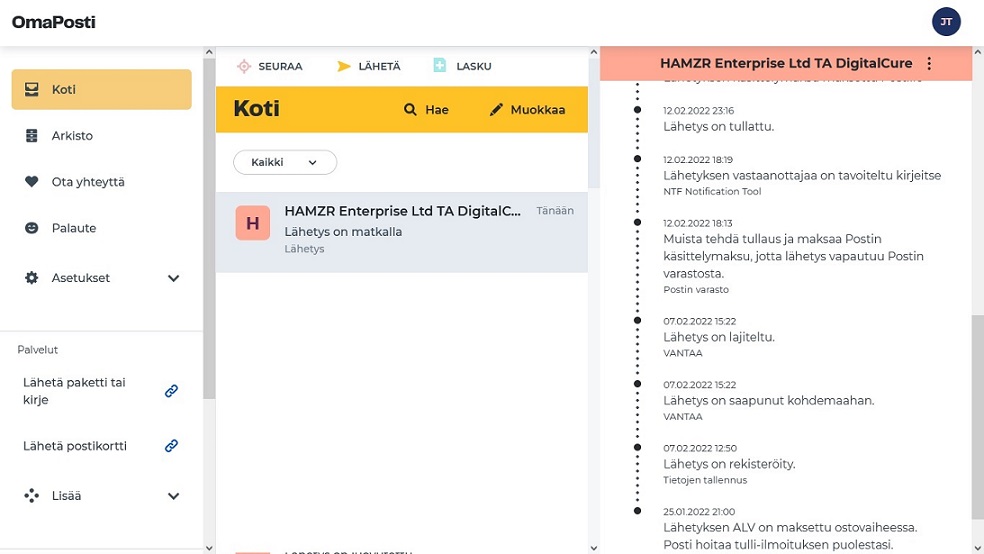
Task: Click the Lähetä yellow arrow icon
Action: [x=343, y=66]
